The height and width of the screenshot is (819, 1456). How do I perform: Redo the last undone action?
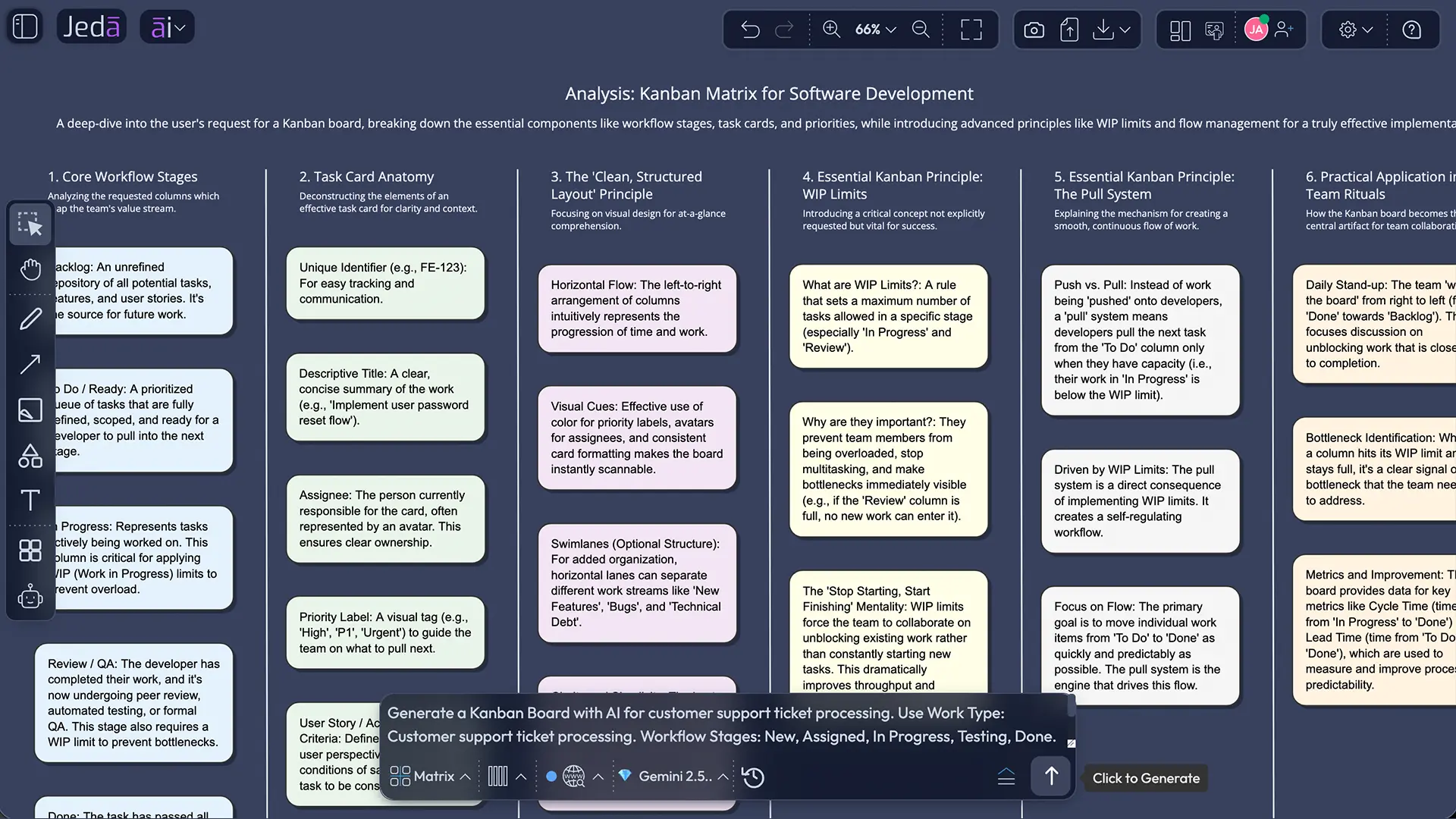[x=784, y=30]
